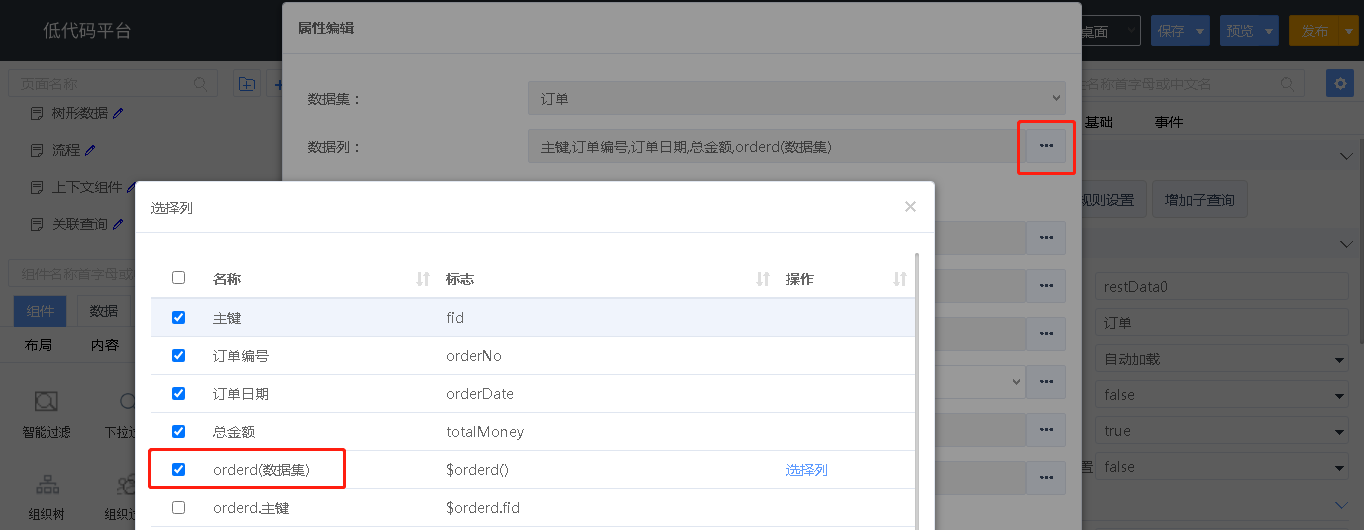Click the 数据列 ellipsis button

click(1046, 146)
